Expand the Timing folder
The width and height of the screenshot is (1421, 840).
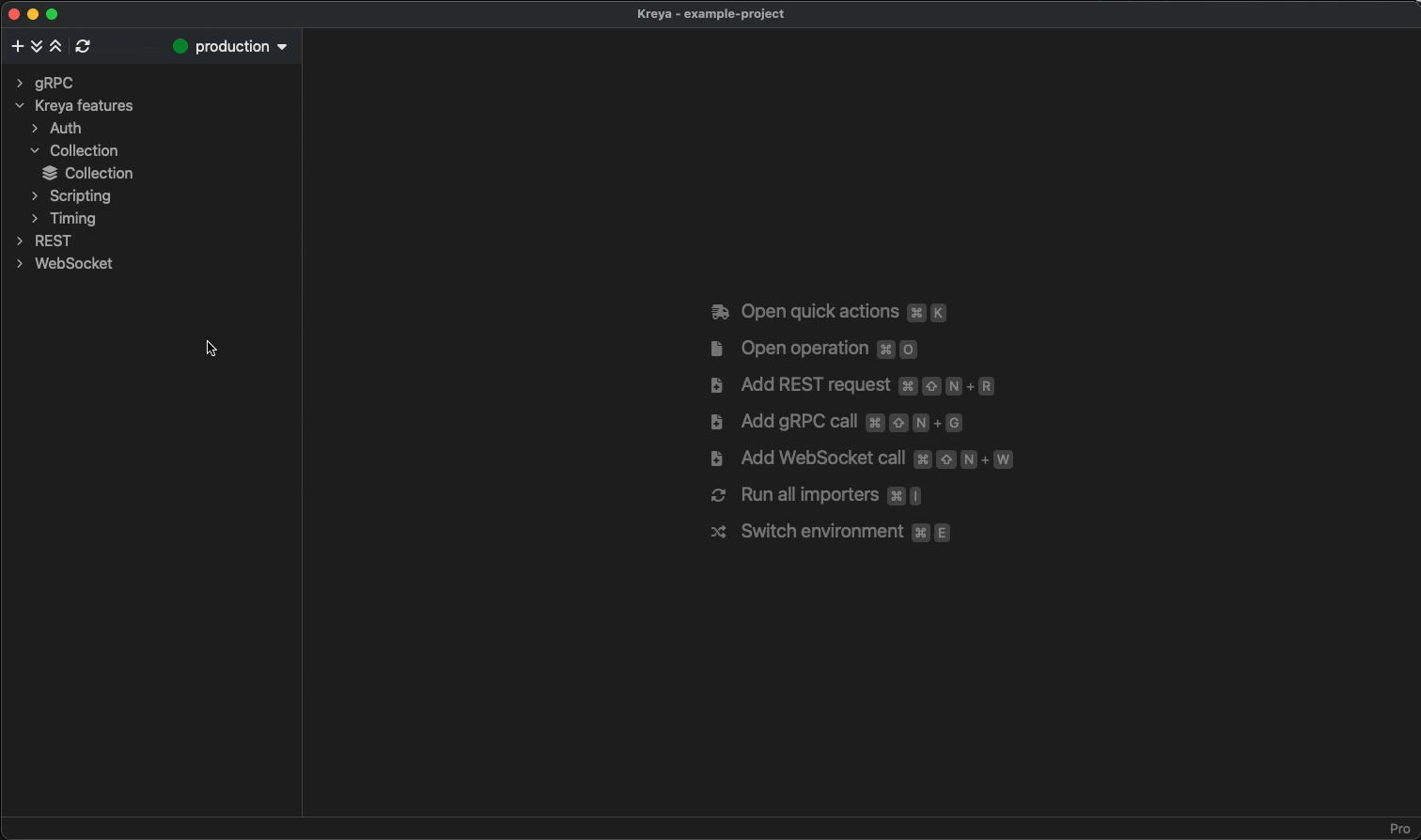click(35, 218)
